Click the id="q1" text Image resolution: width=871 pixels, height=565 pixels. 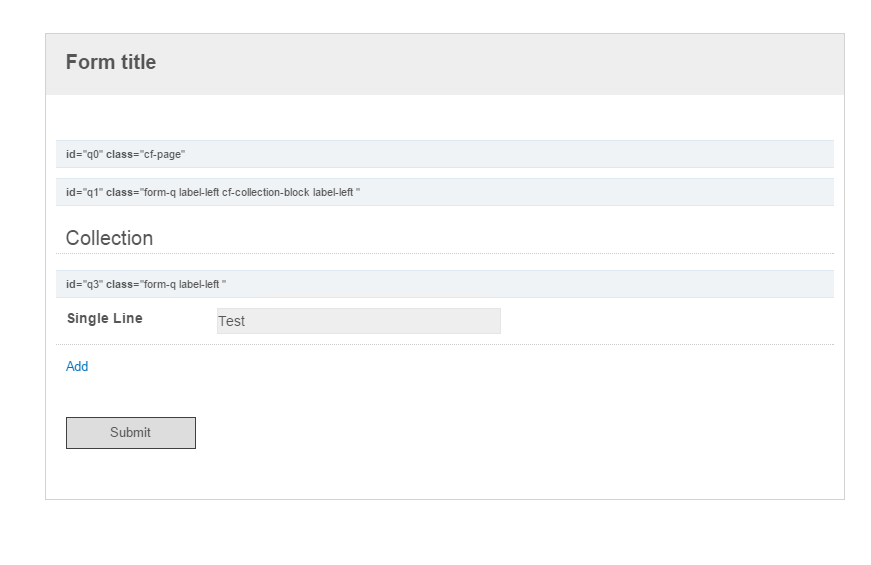[84, 192]
